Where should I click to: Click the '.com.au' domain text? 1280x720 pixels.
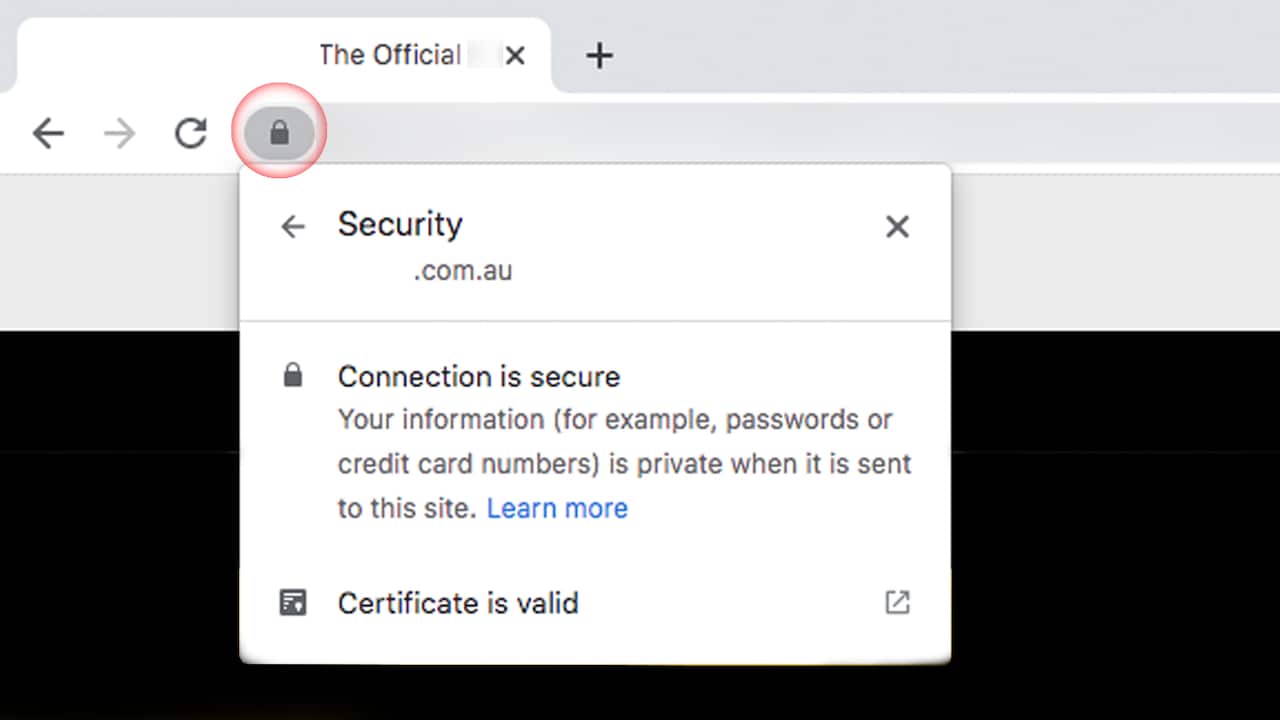tap(462, 271)
